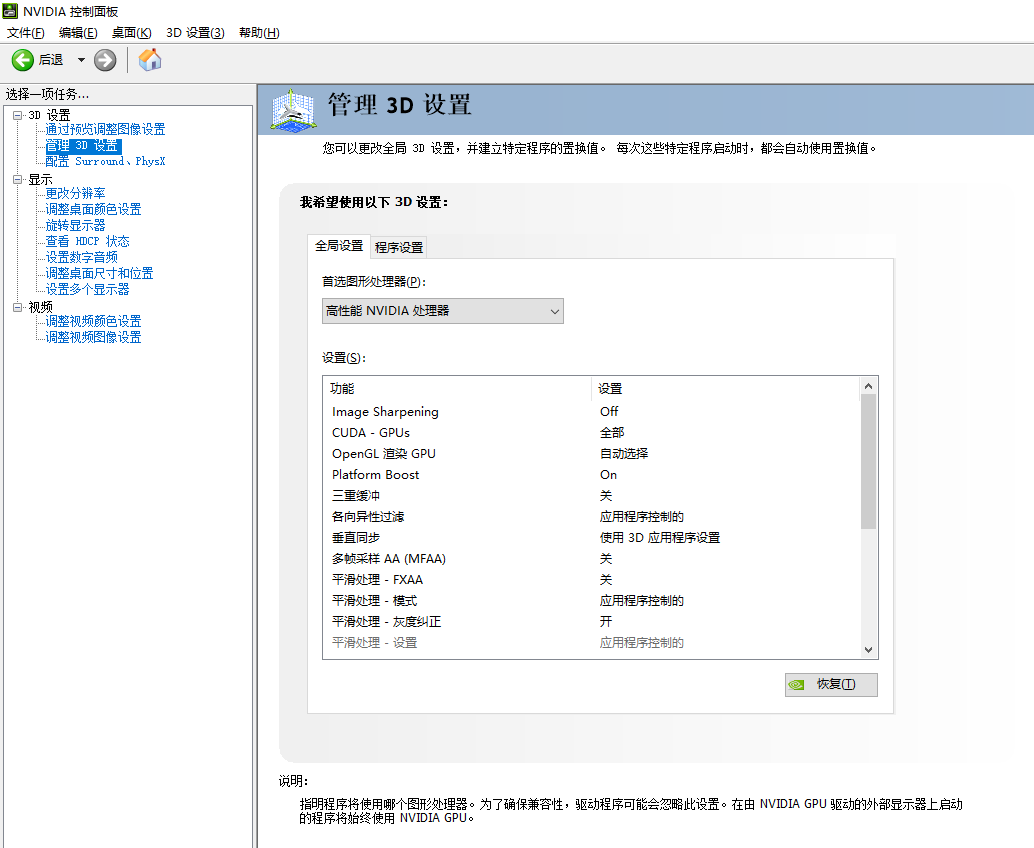
Task: Open the 3D 设置 menu
Action: click(195, 32)
